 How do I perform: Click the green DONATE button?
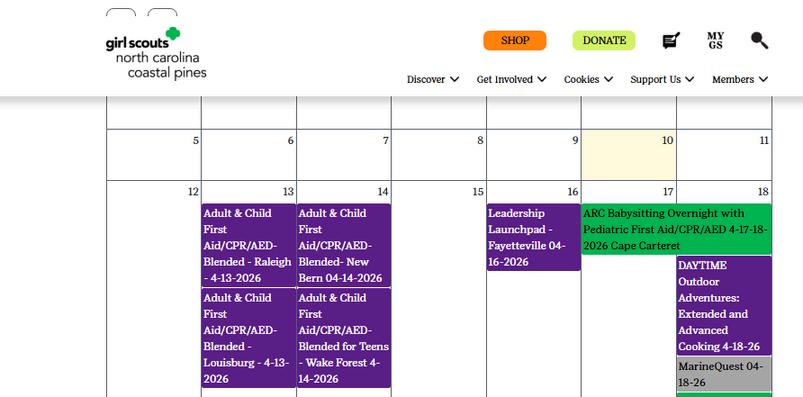click(604, 40)
